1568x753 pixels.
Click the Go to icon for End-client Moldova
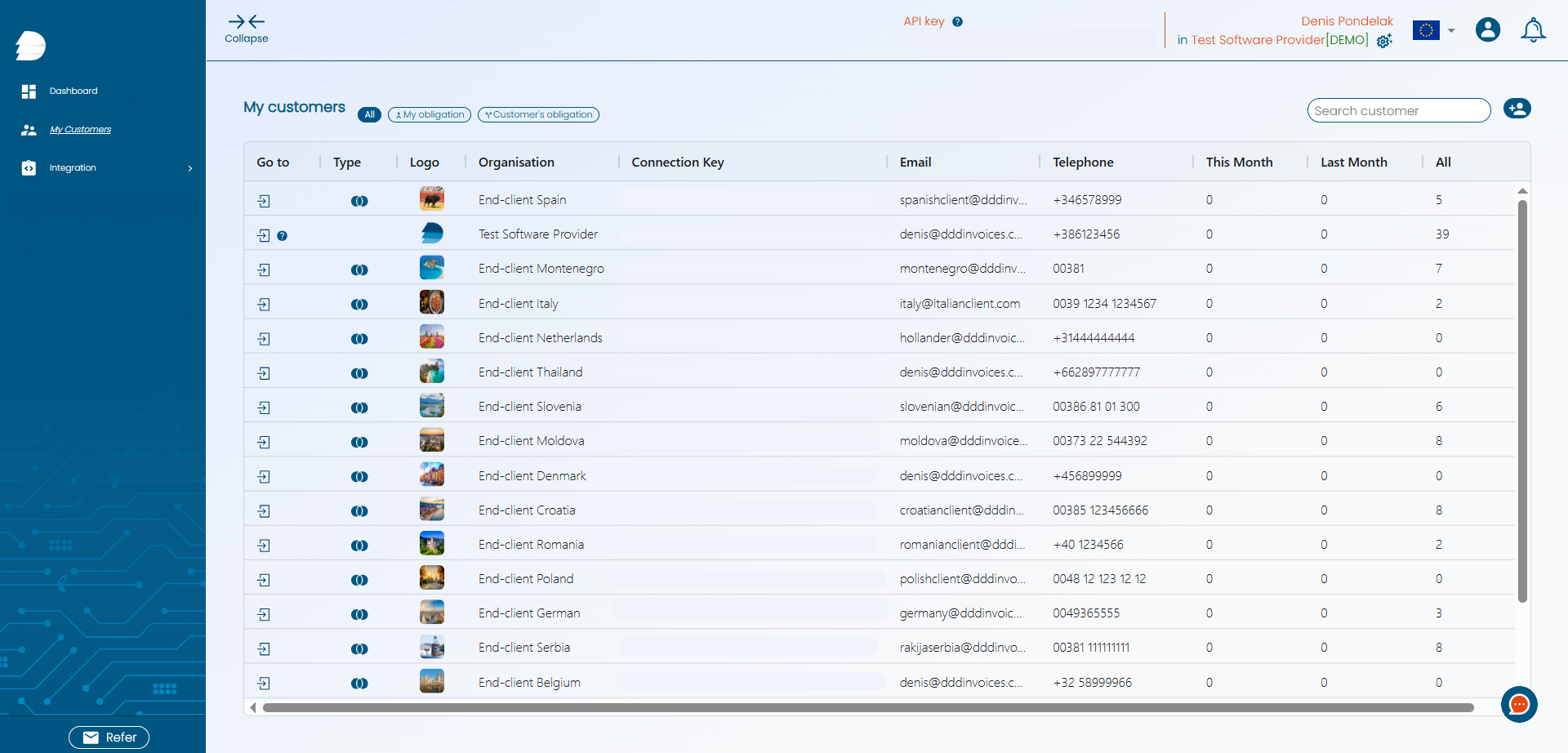(x=264, y=442)
